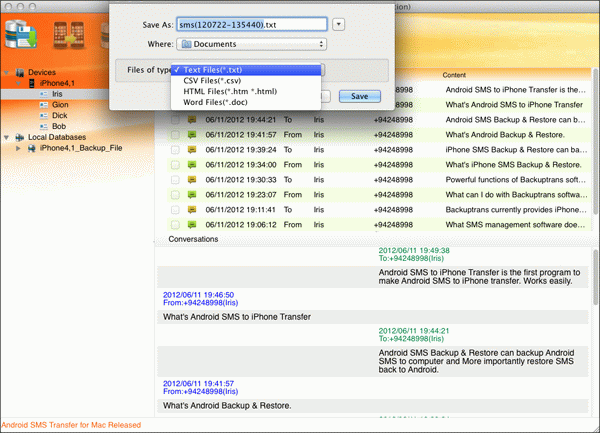Click the phone-to-phone transfer toolbar icon
This screenshot has width=600, height=433.
69,35
